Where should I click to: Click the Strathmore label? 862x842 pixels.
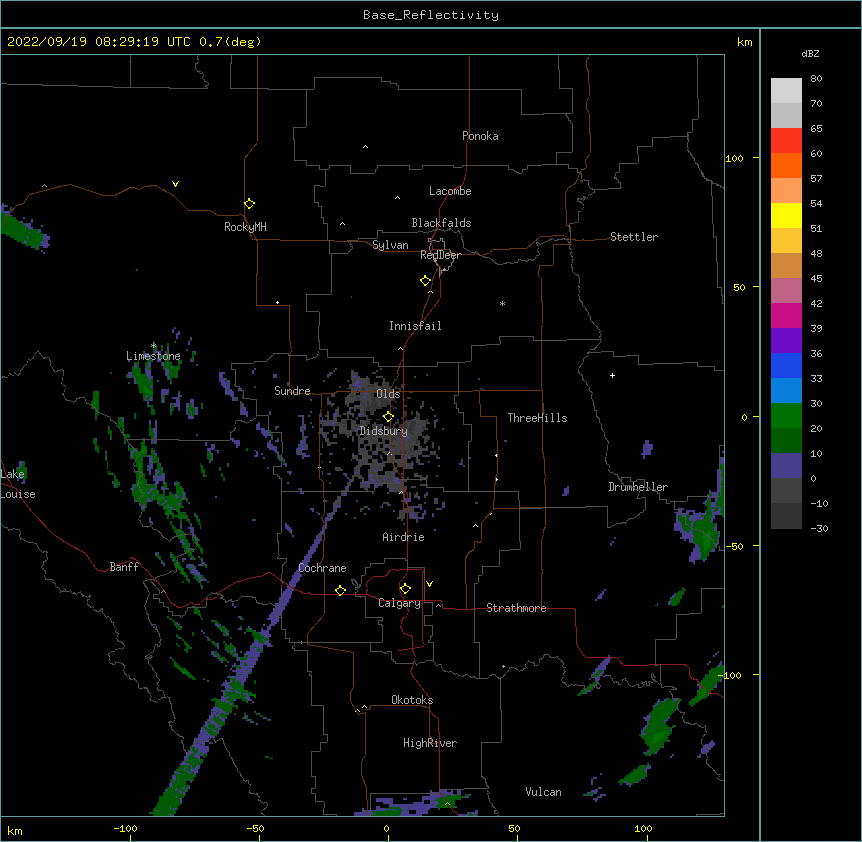click(516, 608)
